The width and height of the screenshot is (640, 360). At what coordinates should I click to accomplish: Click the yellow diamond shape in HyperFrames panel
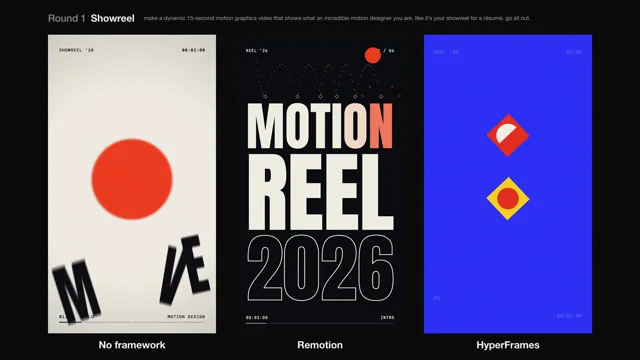(508, 199)
